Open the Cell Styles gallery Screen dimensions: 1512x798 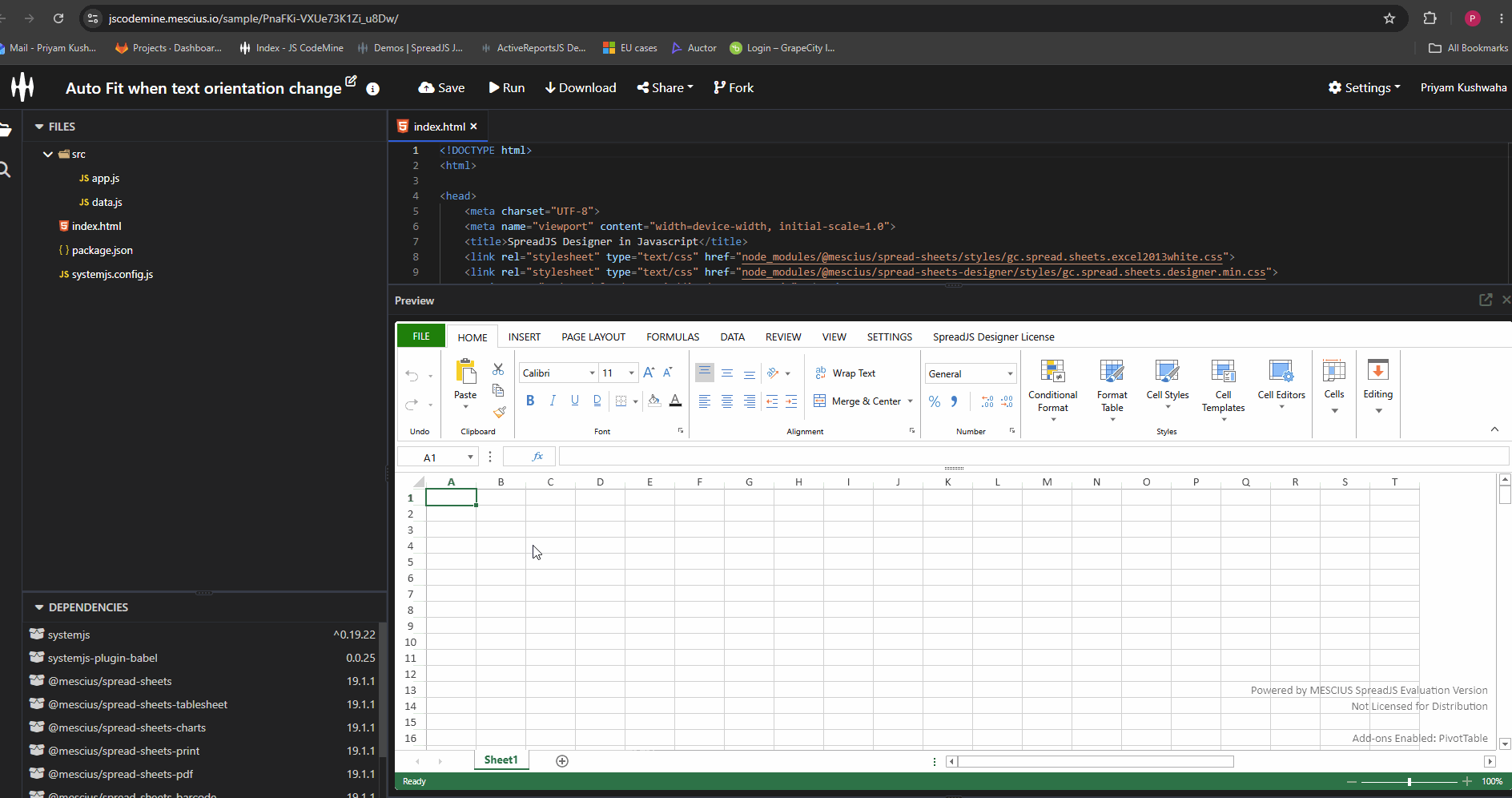[1168, 385]
